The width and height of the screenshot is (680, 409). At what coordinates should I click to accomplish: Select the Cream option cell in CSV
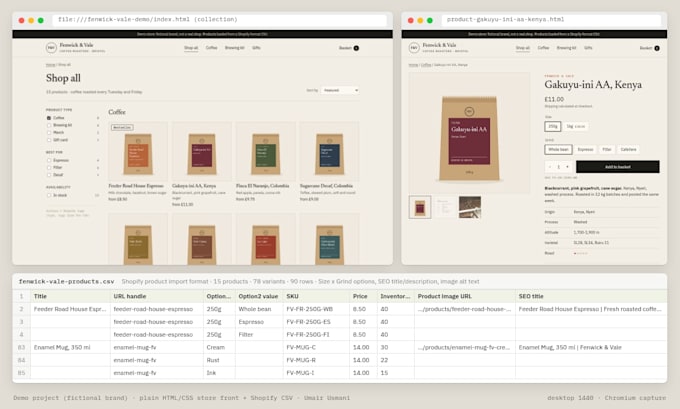click(219, 347)
